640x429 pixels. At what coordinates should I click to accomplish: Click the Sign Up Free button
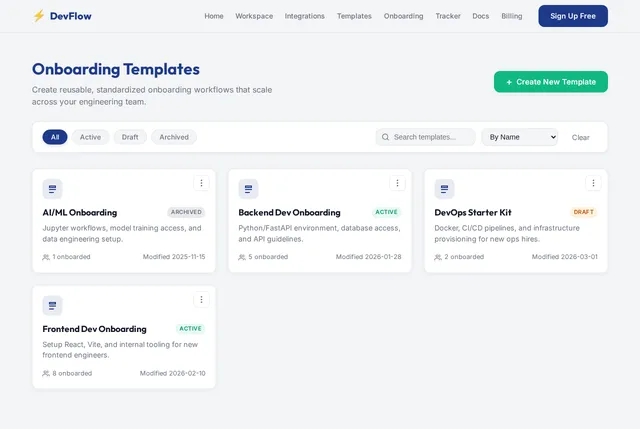click(573, 16)
